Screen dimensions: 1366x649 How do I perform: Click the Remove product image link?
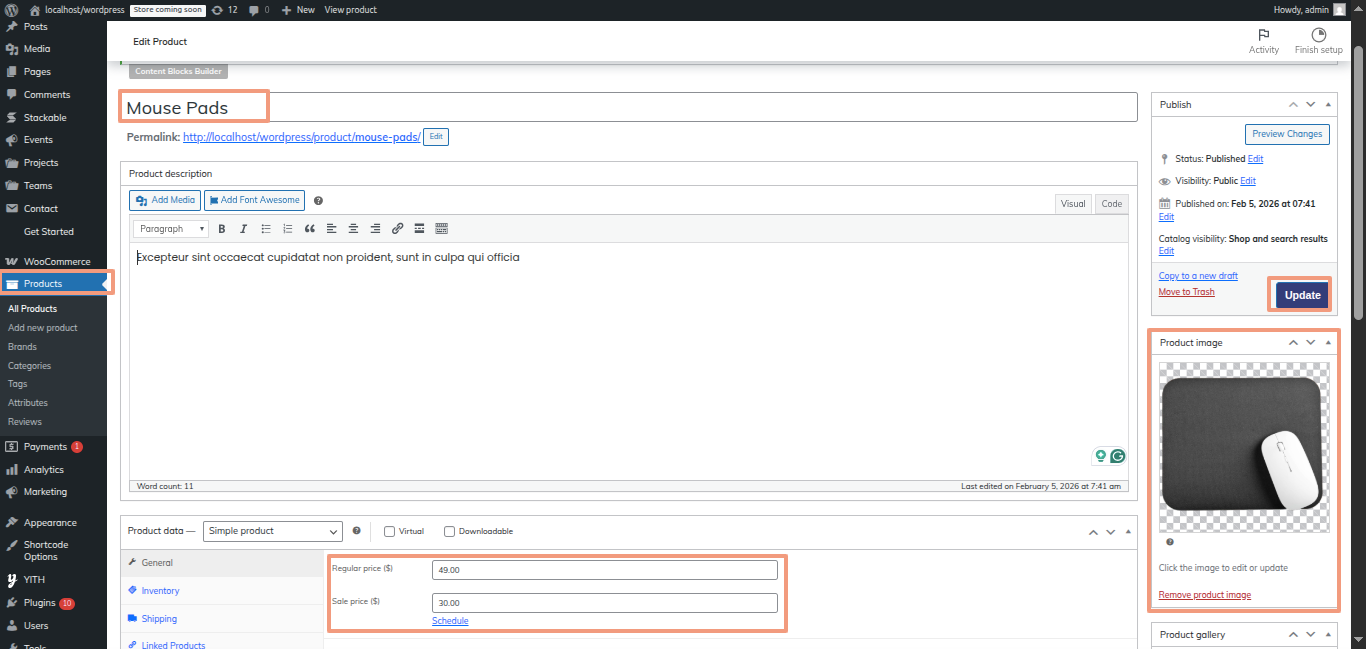point(1204,595)
